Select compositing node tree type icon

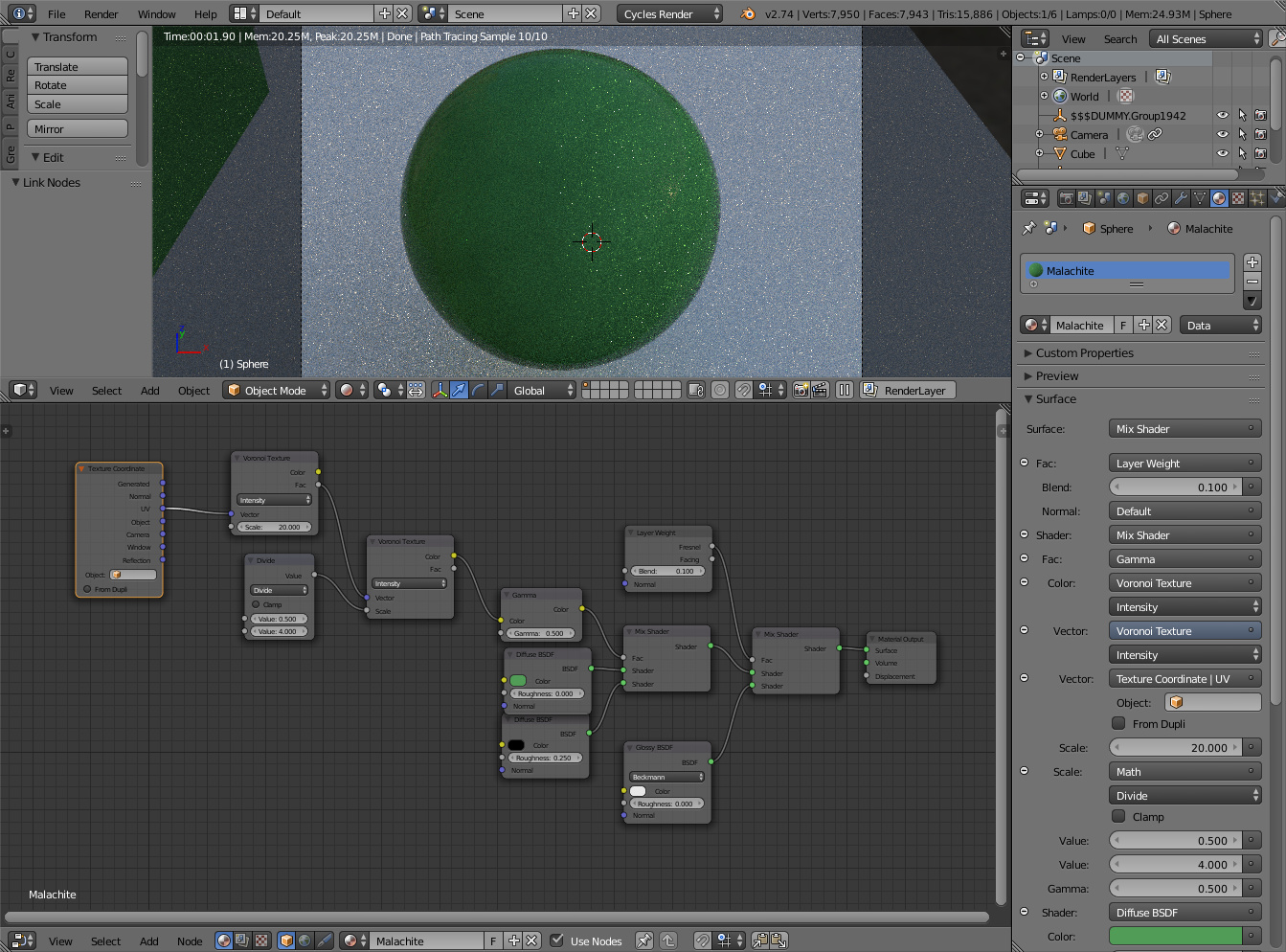point(242,941)
